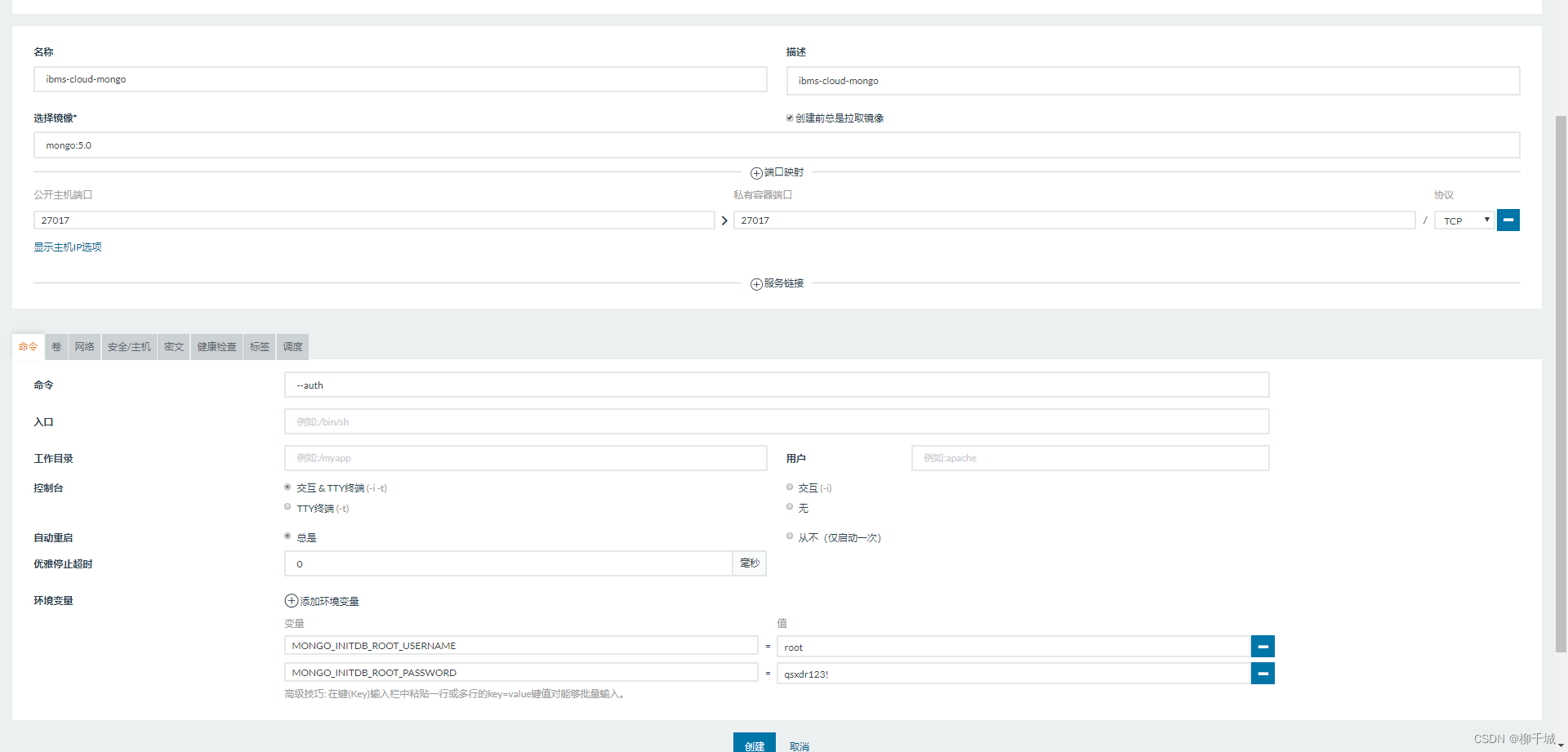1568x752 pixels.
Task: Switch to the 命令 tab
Action: point(28,347)
